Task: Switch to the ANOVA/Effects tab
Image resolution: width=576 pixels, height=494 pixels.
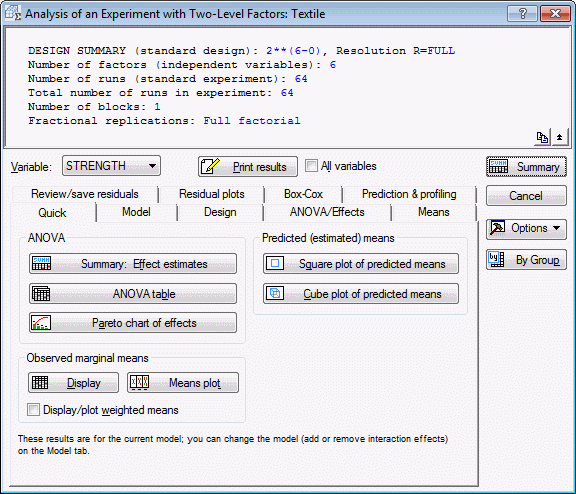Action: [327, 212]
